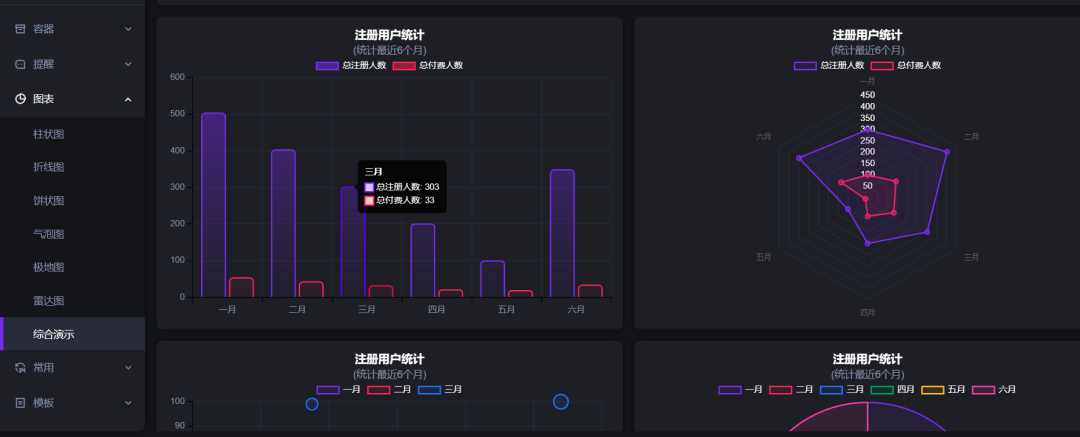Viewport: 1080px width, 437px height.
Task: Click the 图表 pie chart icon in sidebar
Action: click(x=20, y=99)
